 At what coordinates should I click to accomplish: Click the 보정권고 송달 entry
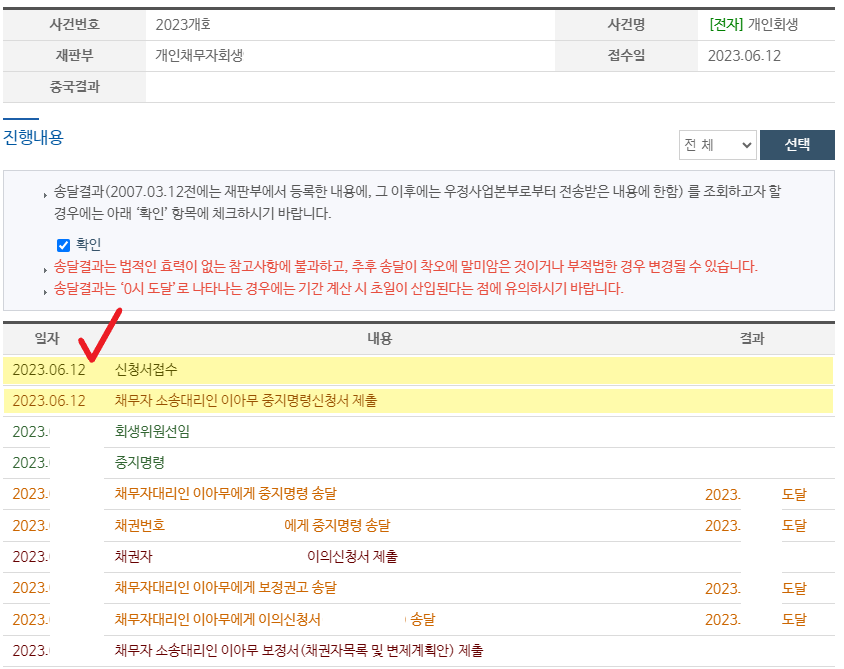point(225,587)
